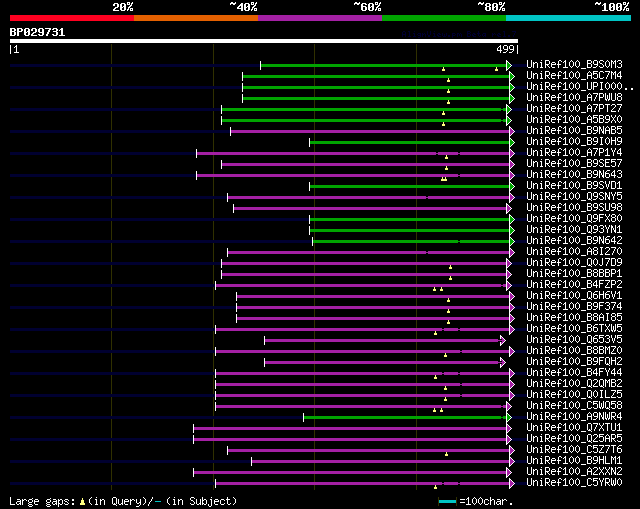
Task: Open hit UniRef100_B9S0M3
Action: (x=574, y=64)
